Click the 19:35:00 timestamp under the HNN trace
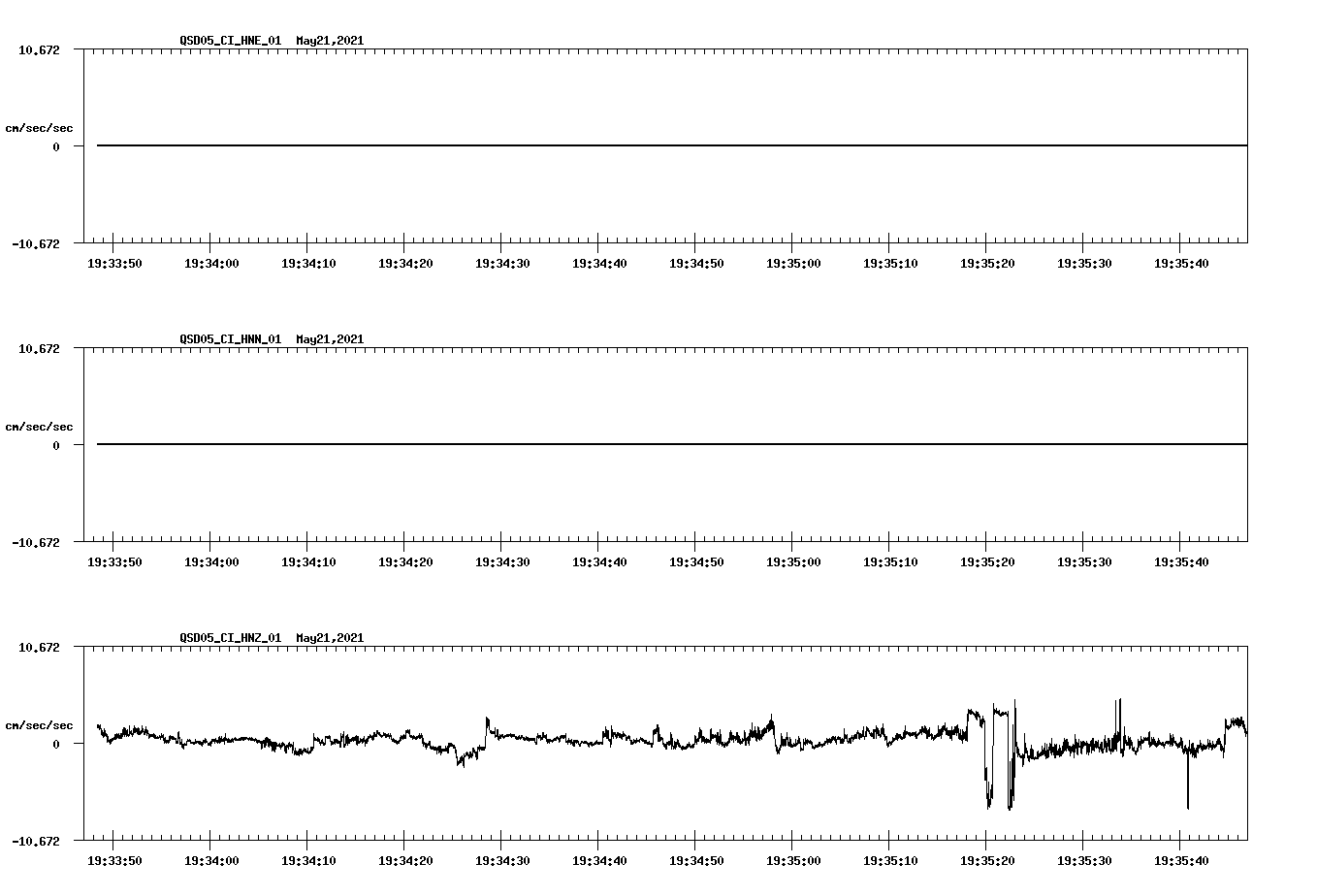 (795, 560)
